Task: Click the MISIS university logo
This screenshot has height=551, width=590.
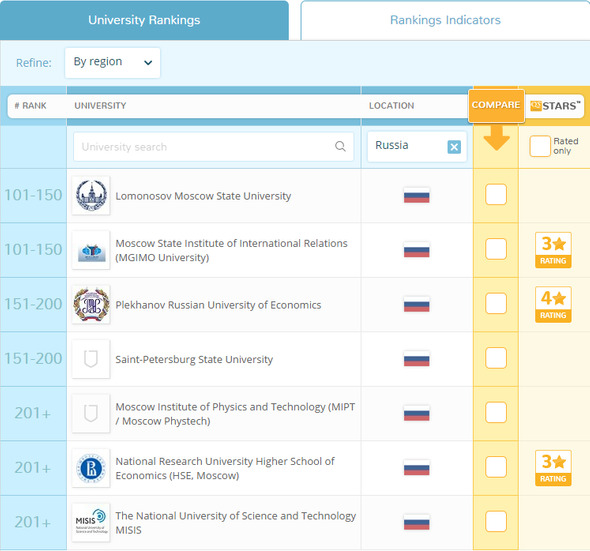Action: click(x=91, y=522)
